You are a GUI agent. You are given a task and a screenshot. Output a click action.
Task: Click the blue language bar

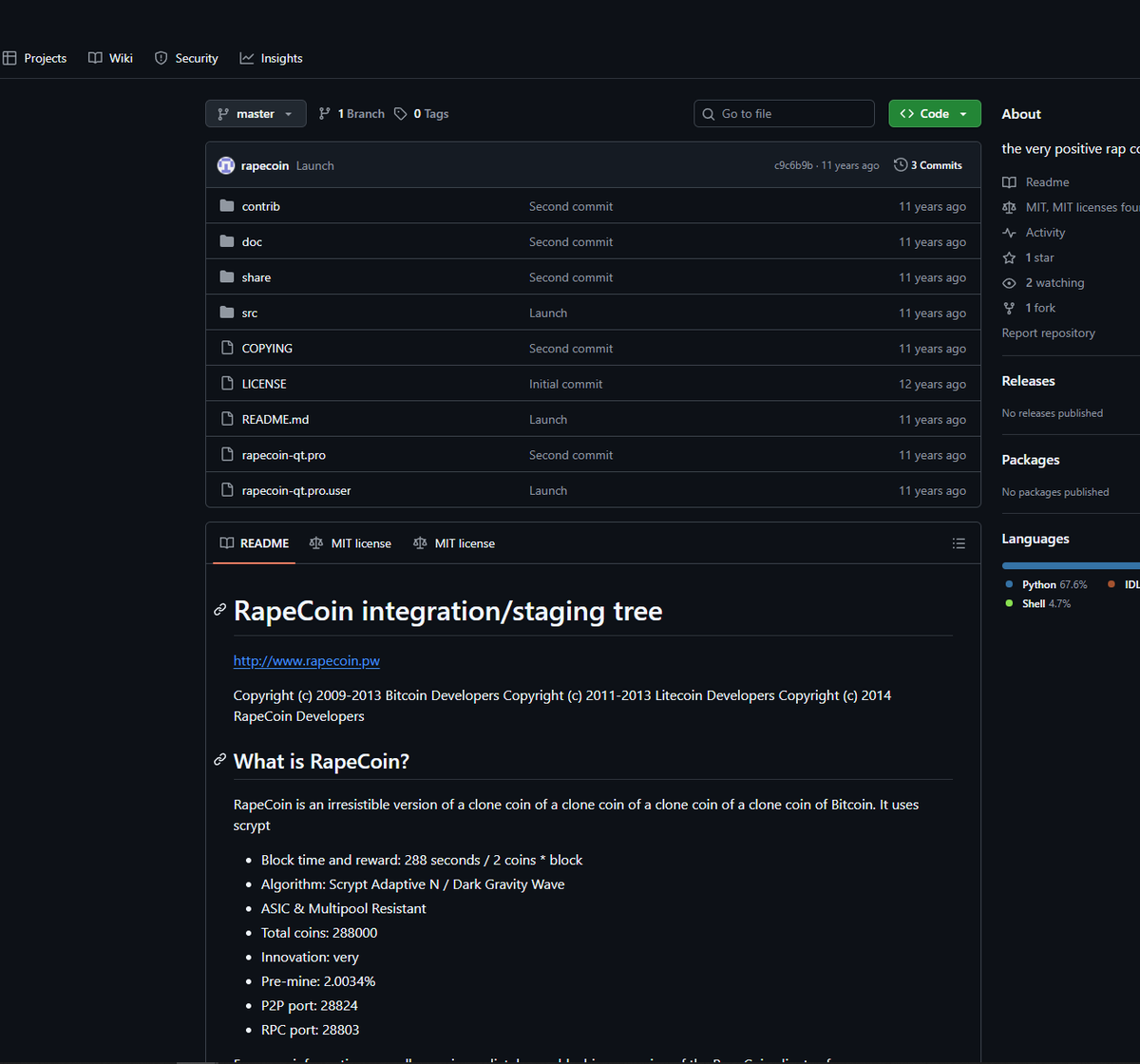(x=1071, y=565)
